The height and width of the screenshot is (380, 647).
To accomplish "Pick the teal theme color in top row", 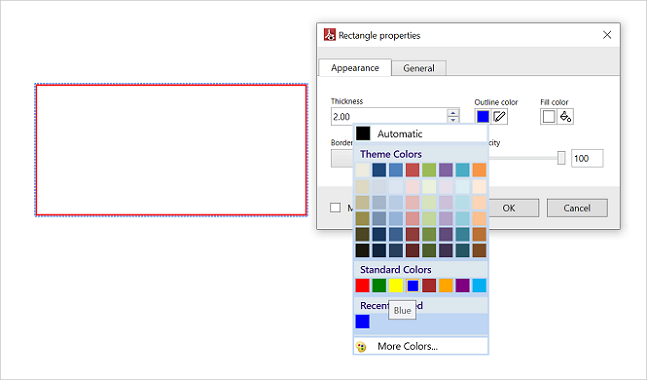I will pyautogui.click(x=463, y=170).
